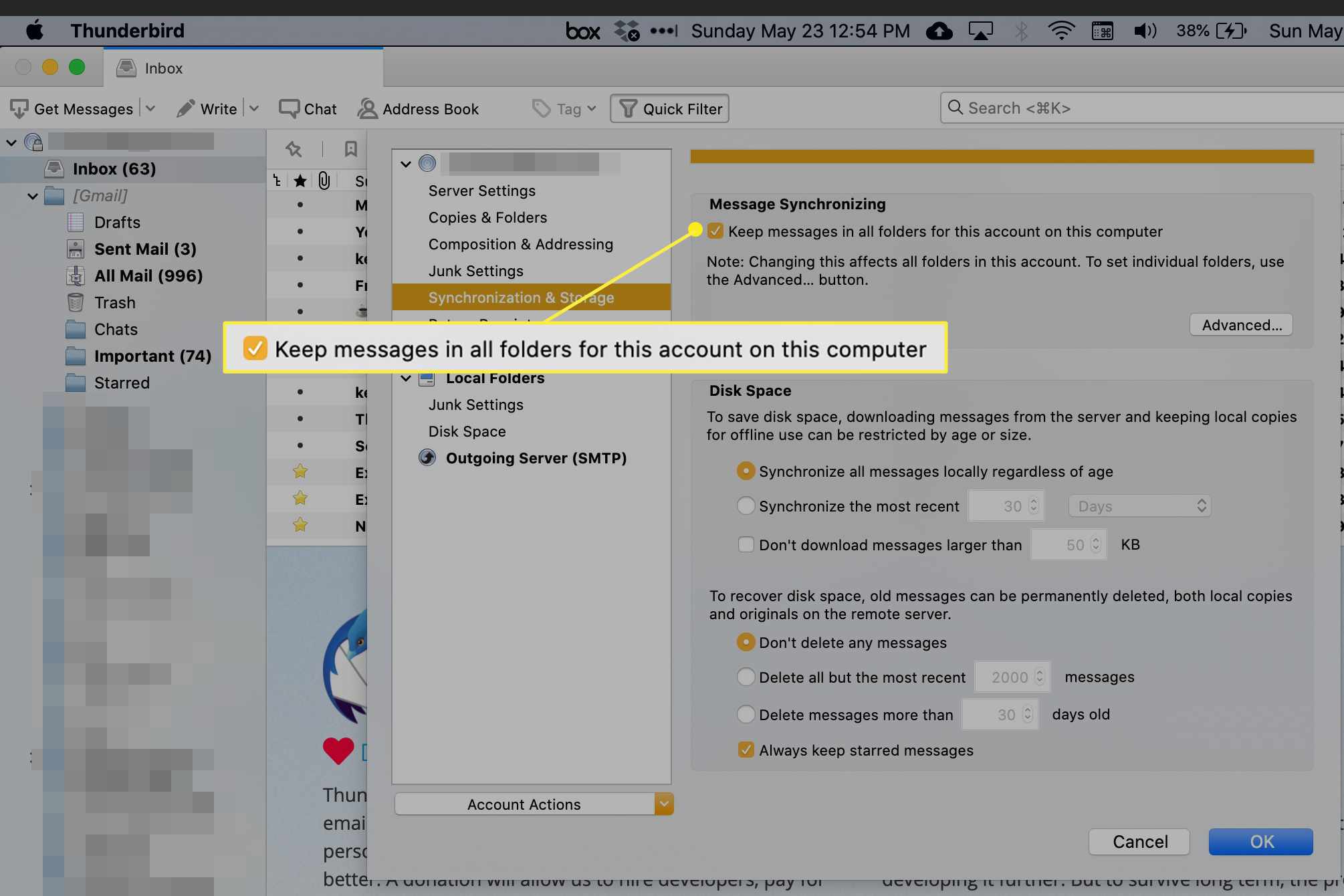Screen dimensions: 1344x896
Task: Toggle Always keep starred messages
Action: (x=746, y=750)
